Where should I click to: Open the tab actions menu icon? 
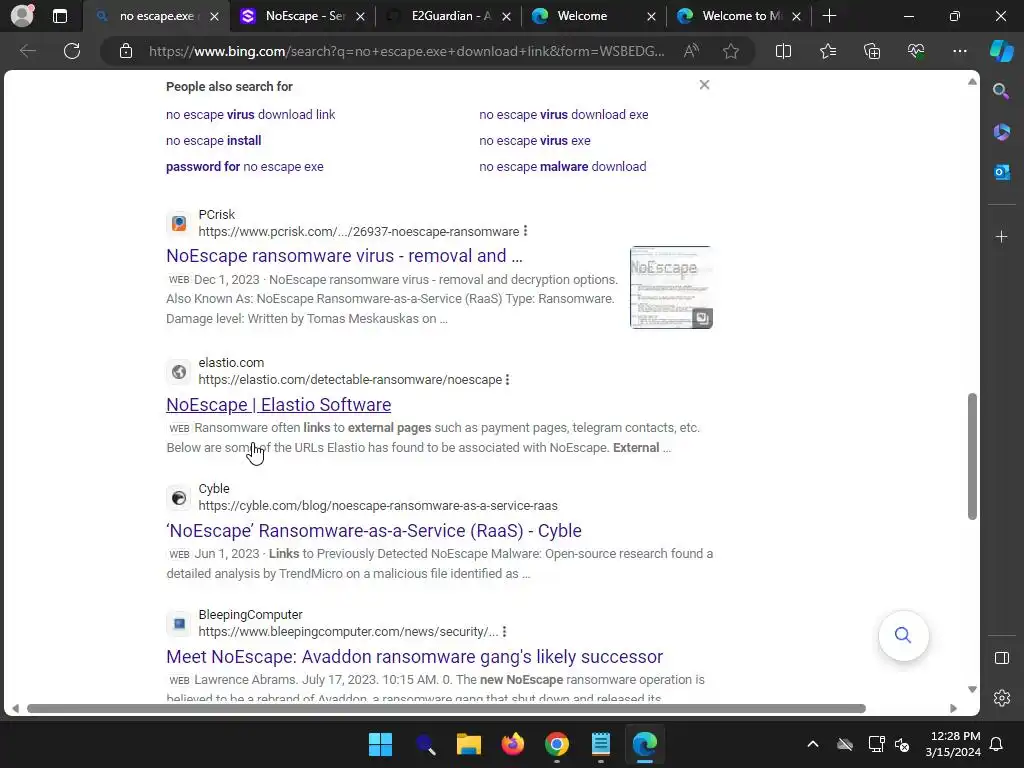pos(60,16)
